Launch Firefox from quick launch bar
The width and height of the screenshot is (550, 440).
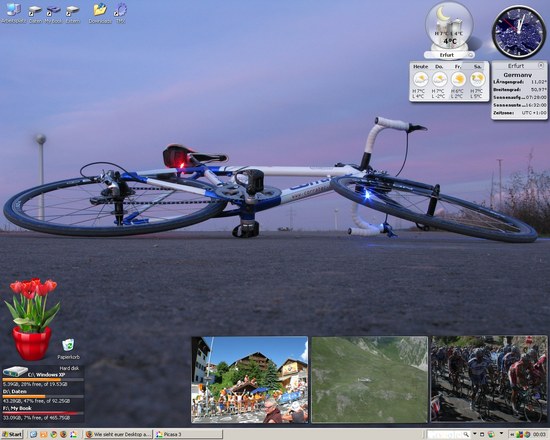[x=63, y=434]
